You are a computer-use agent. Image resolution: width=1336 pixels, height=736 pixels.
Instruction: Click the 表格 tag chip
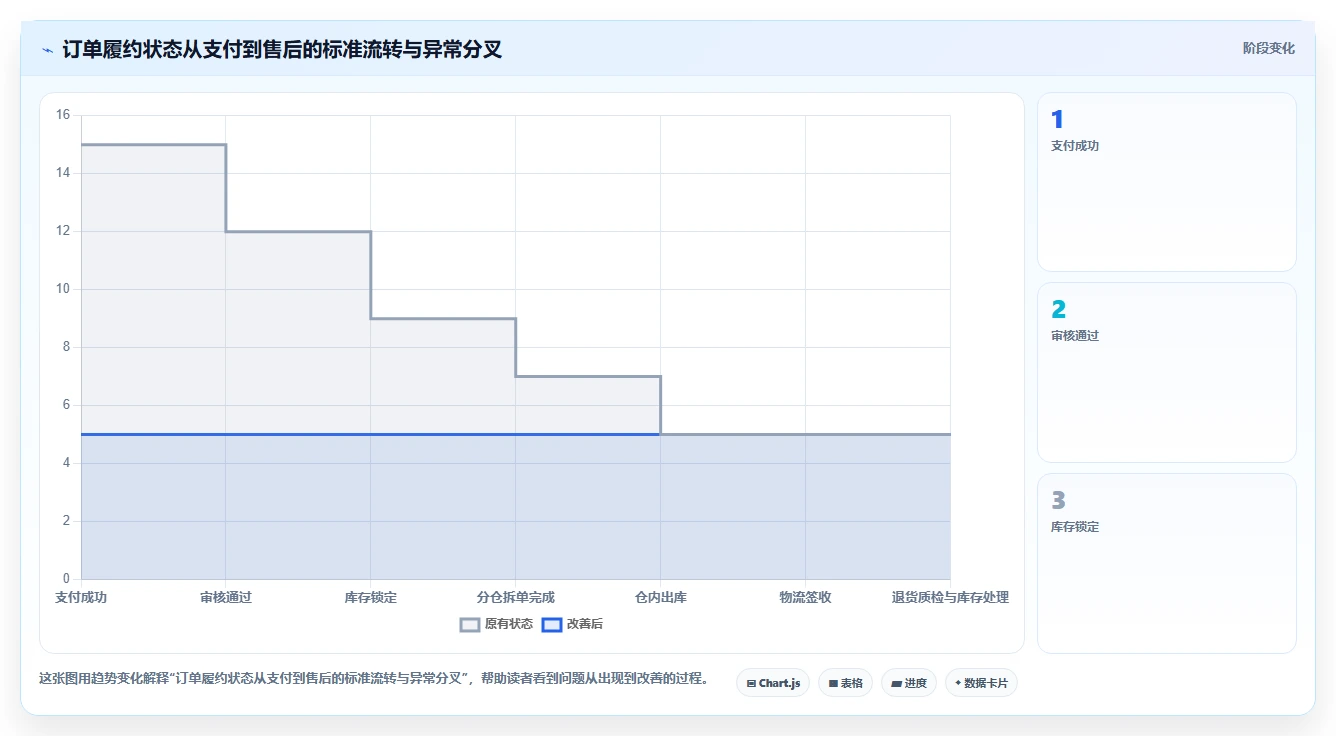tap(845, 683)
